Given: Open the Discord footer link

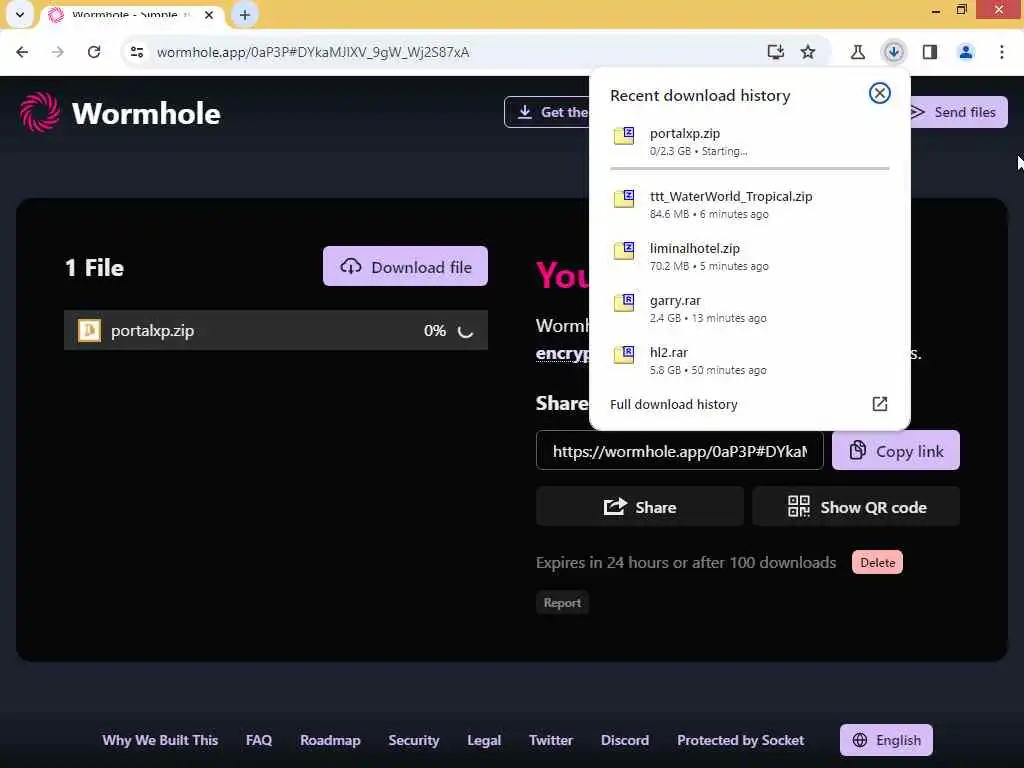Looking at the screenshot, I should pyautogui.click(x=624, y=740).
